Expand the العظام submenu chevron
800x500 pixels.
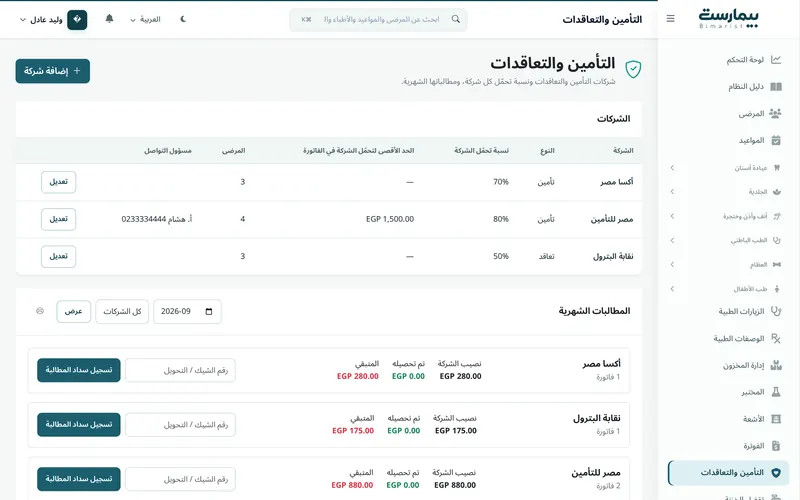(x=672, y=264)
